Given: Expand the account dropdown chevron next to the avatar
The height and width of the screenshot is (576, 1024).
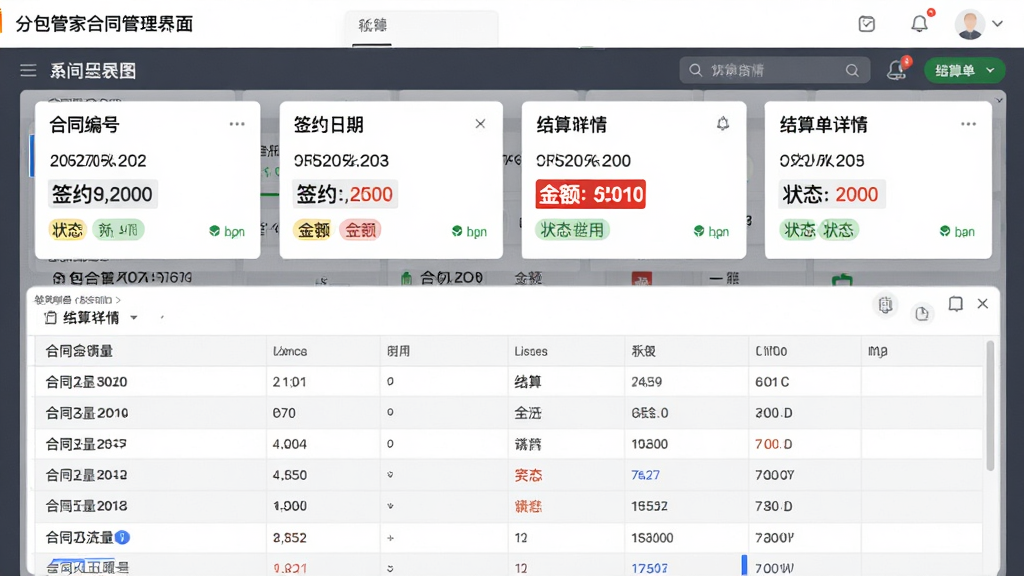Looking at the screenshot, I should [x=997, y=24].
